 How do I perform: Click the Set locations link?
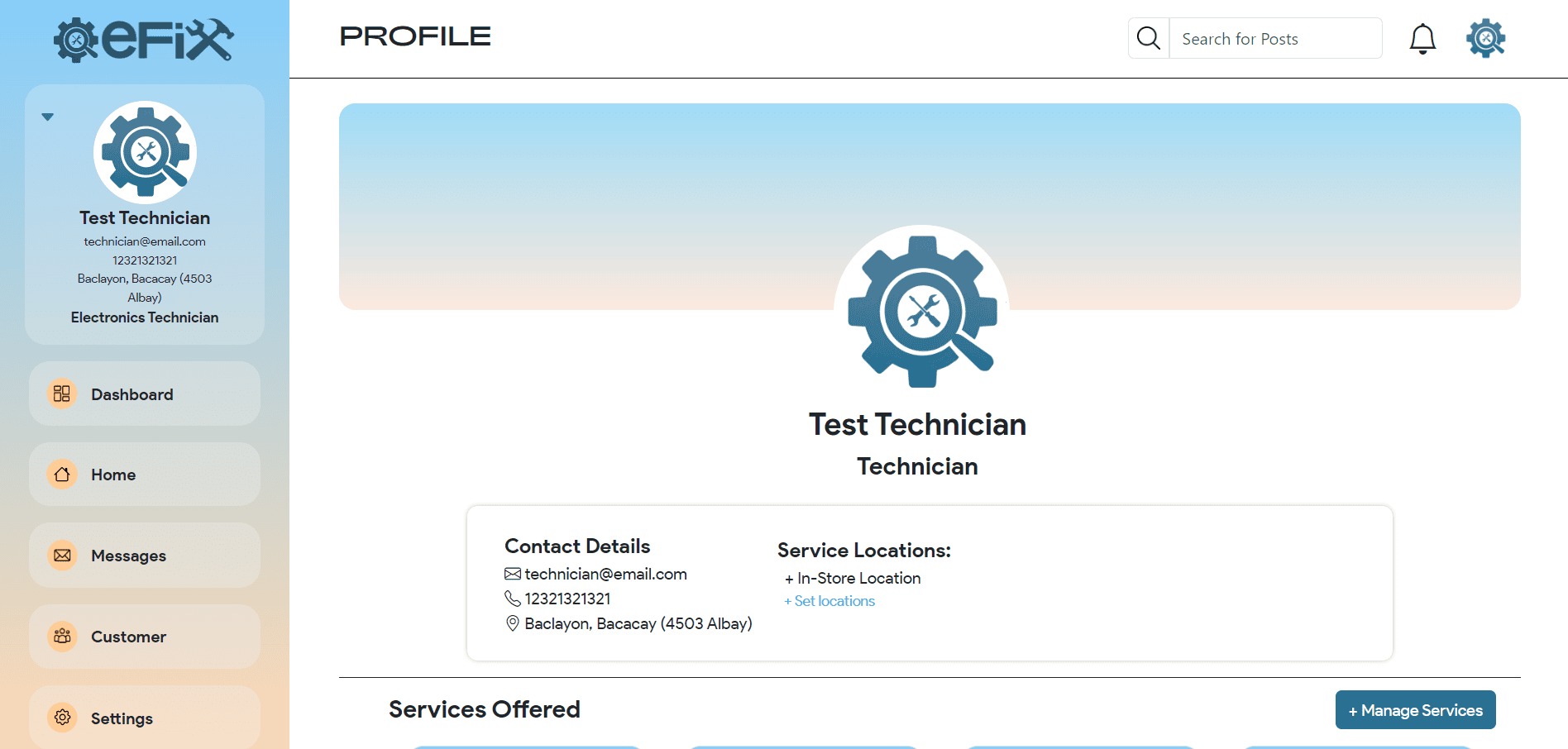click(x=829, y=601)
